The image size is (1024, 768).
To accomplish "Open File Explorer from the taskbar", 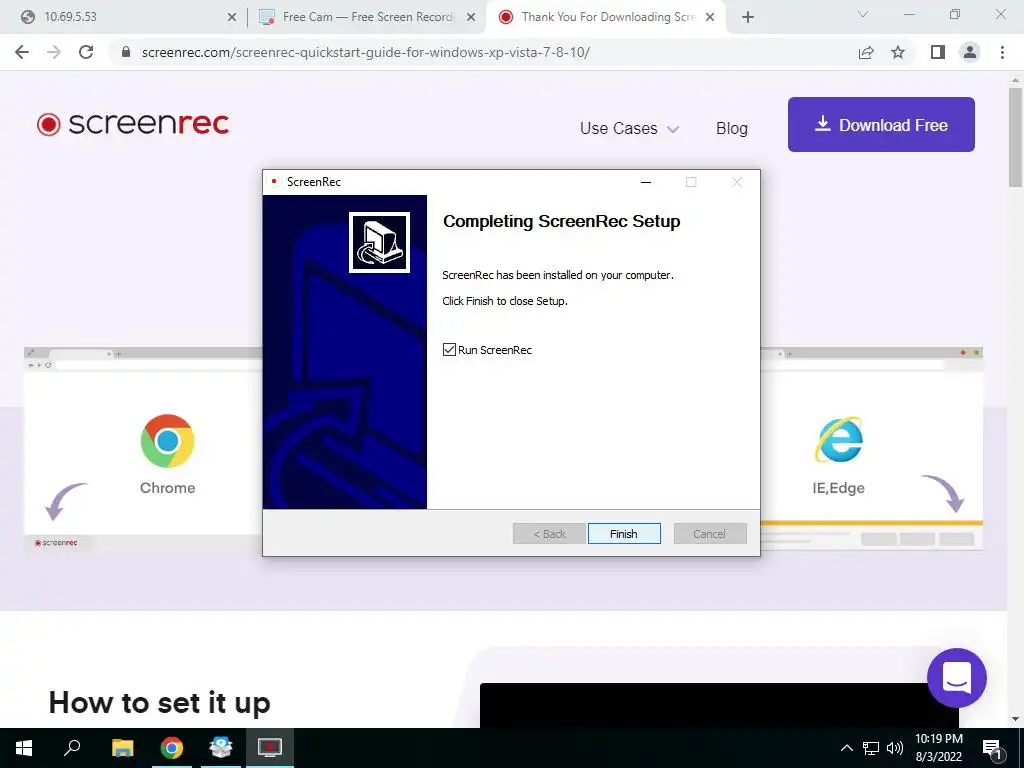I will 122,748.
